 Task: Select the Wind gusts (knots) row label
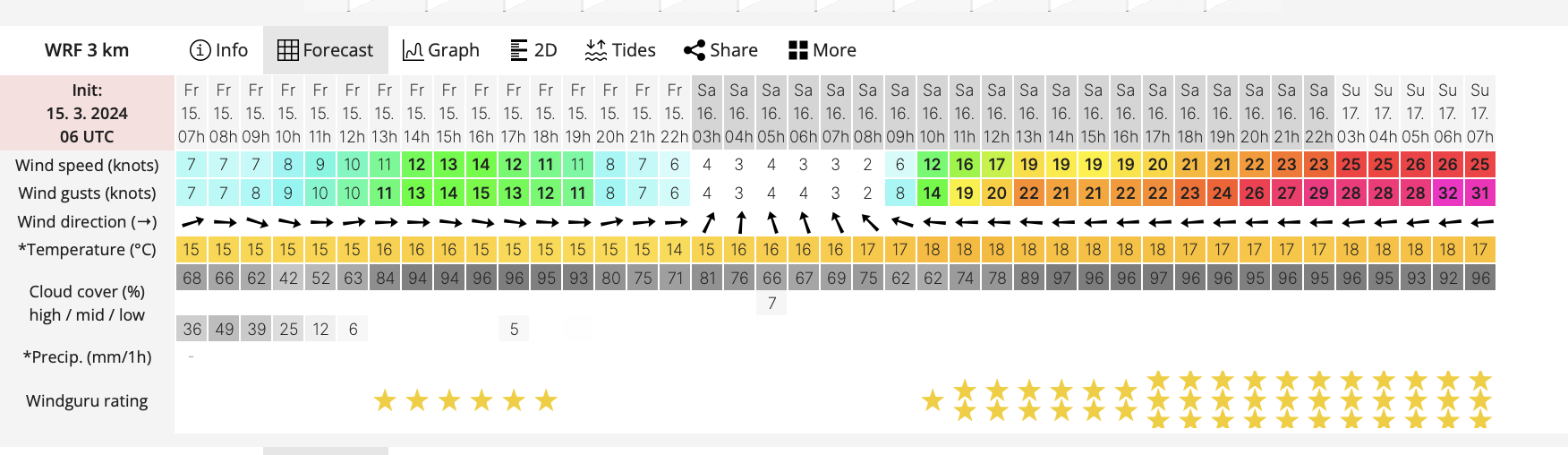87,193
